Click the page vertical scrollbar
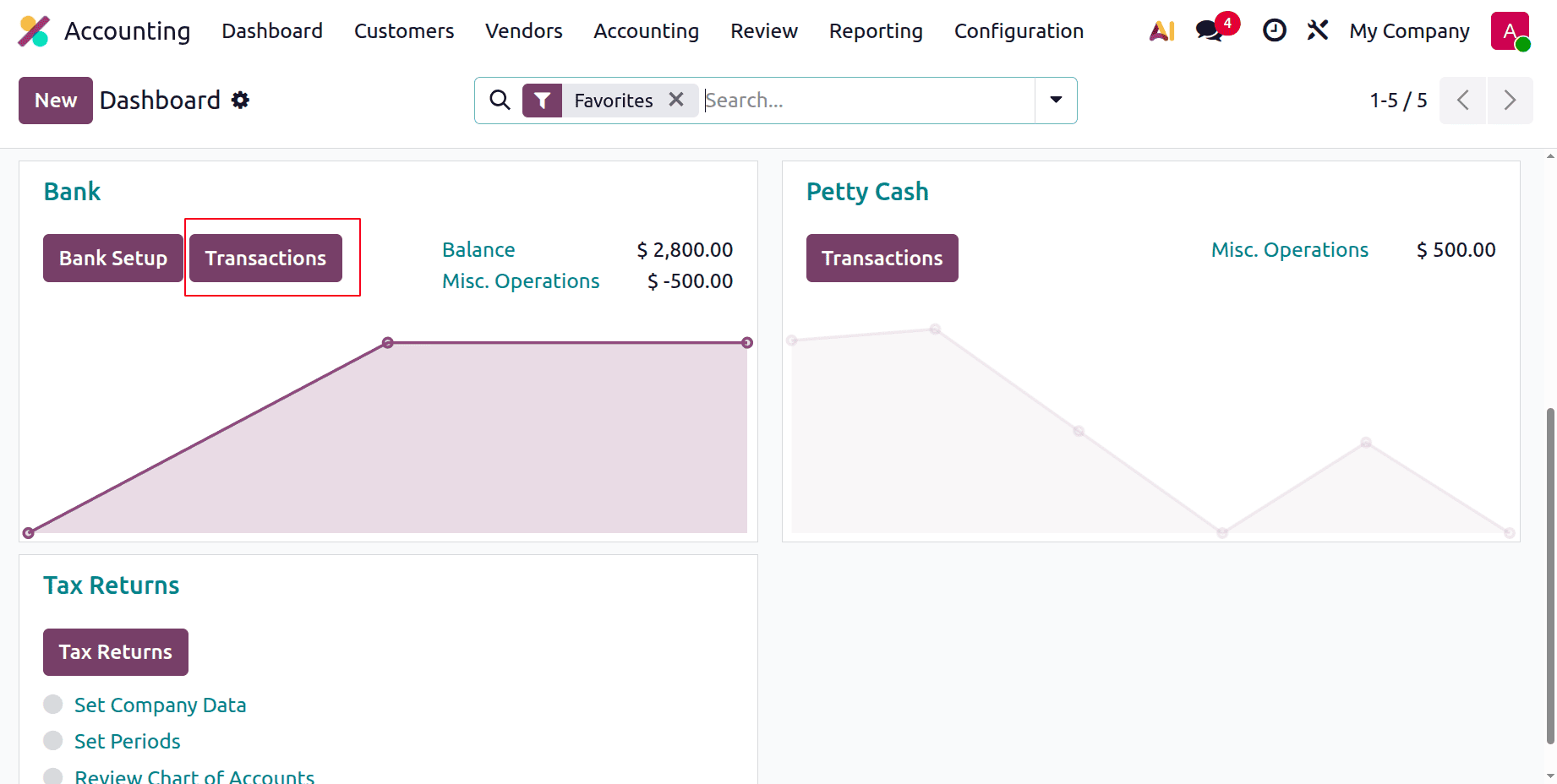The image size is (1557, 784). 1550,574
